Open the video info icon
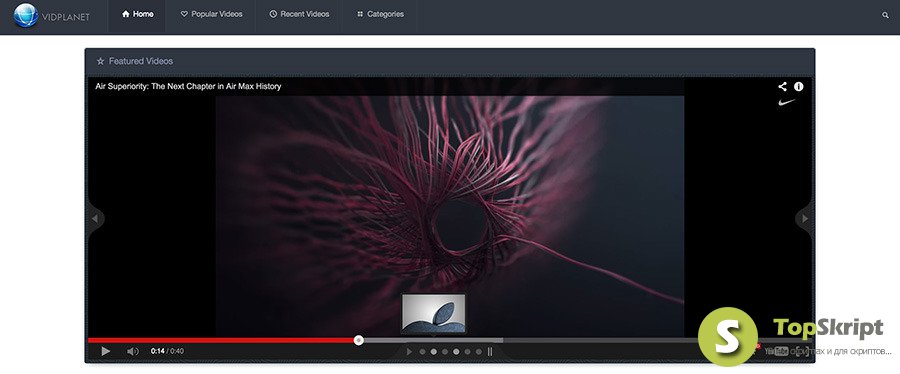This screenshot has width=900, height=374. (798, 87)
